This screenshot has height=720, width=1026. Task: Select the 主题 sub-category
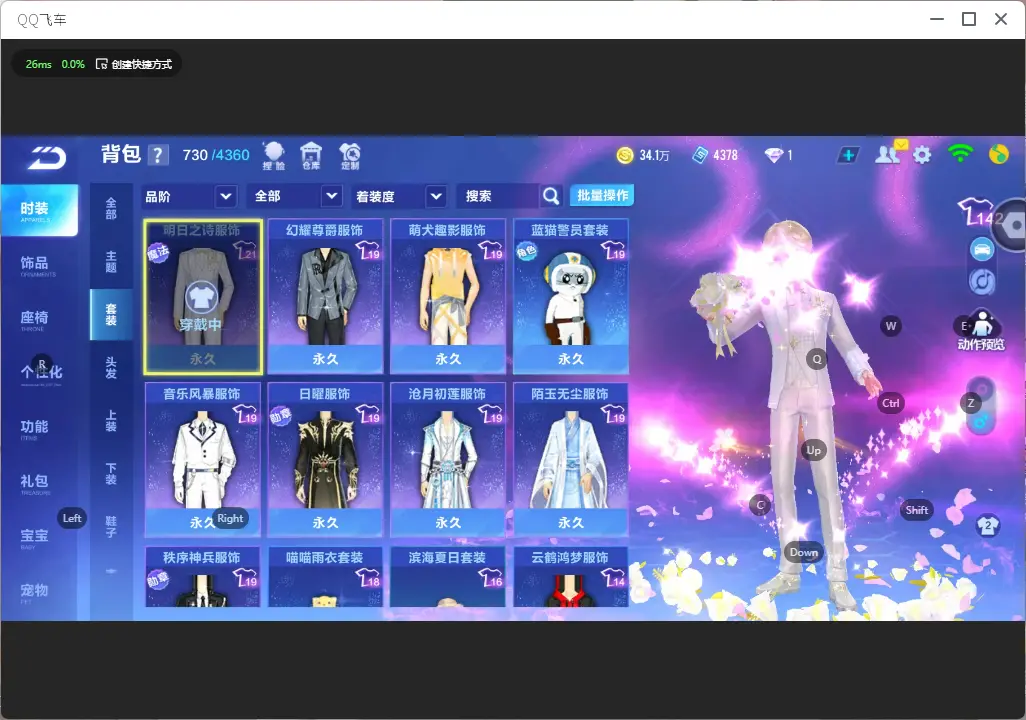pos(111,261)
